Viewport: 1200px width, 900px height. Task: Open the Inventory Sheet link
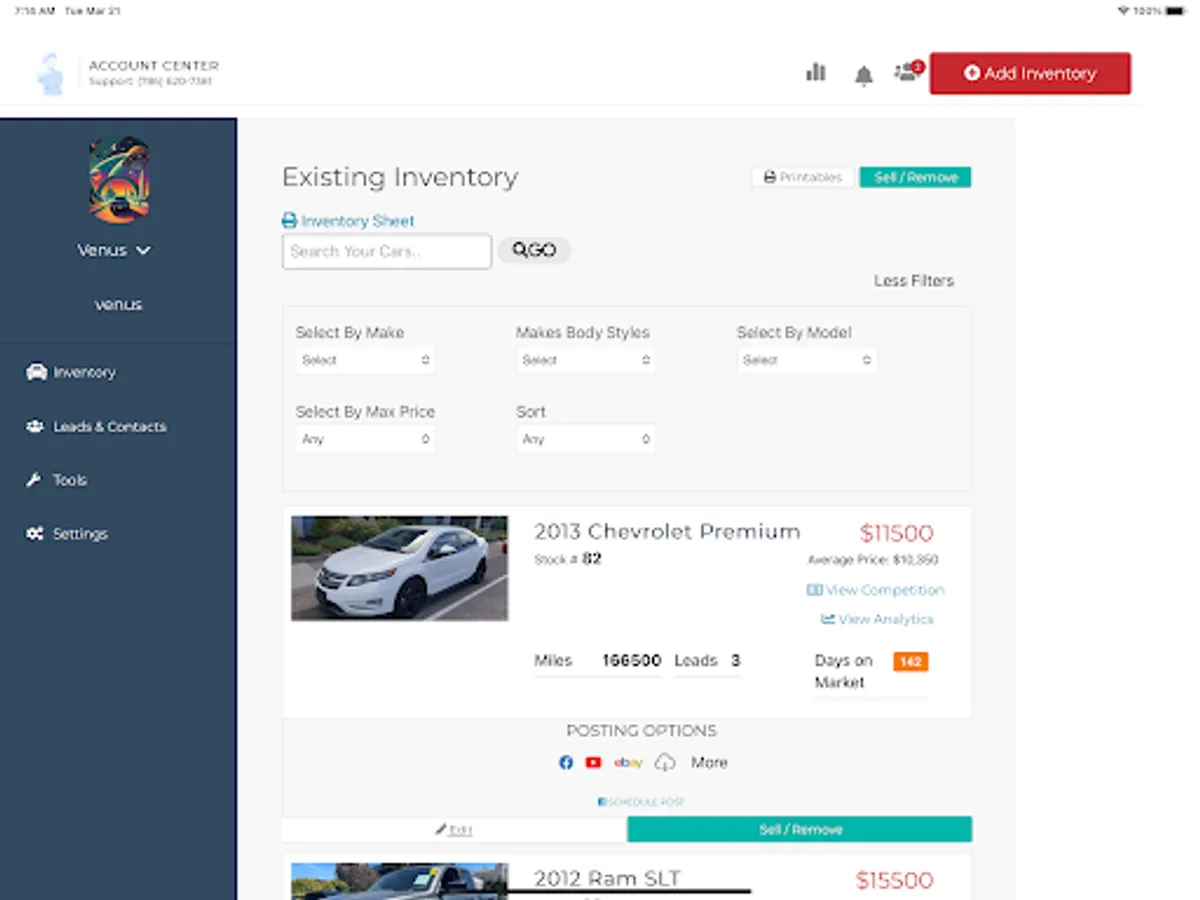point(348,221)
